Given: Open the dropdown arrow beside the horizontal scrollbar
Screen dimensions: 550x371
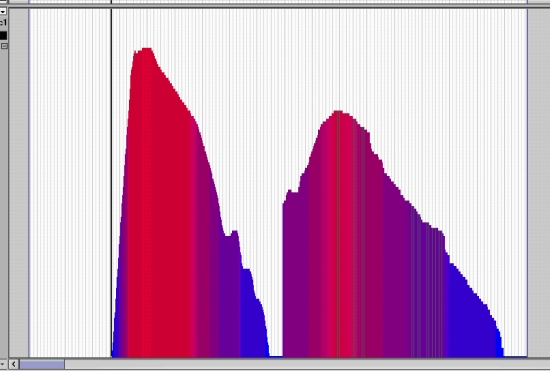Looking at the screenshot, I should [3, 365].
